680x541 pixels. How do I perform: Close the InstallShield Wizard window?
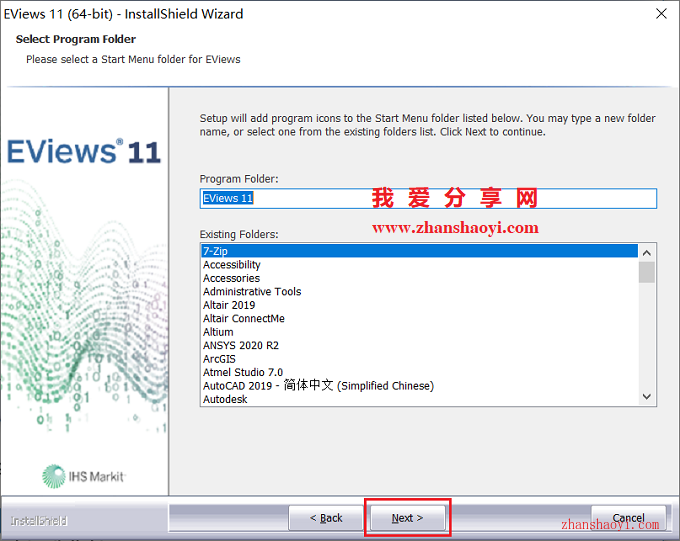[x=661, y=14]
